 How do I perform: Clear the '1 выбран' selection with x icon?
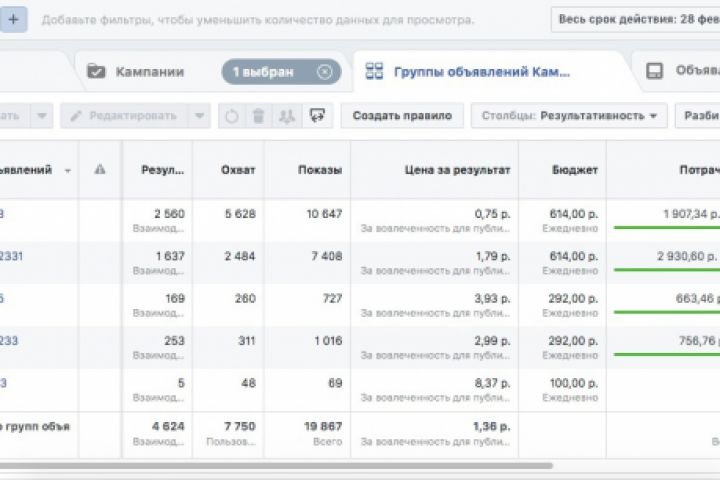(x=325, y=72)
